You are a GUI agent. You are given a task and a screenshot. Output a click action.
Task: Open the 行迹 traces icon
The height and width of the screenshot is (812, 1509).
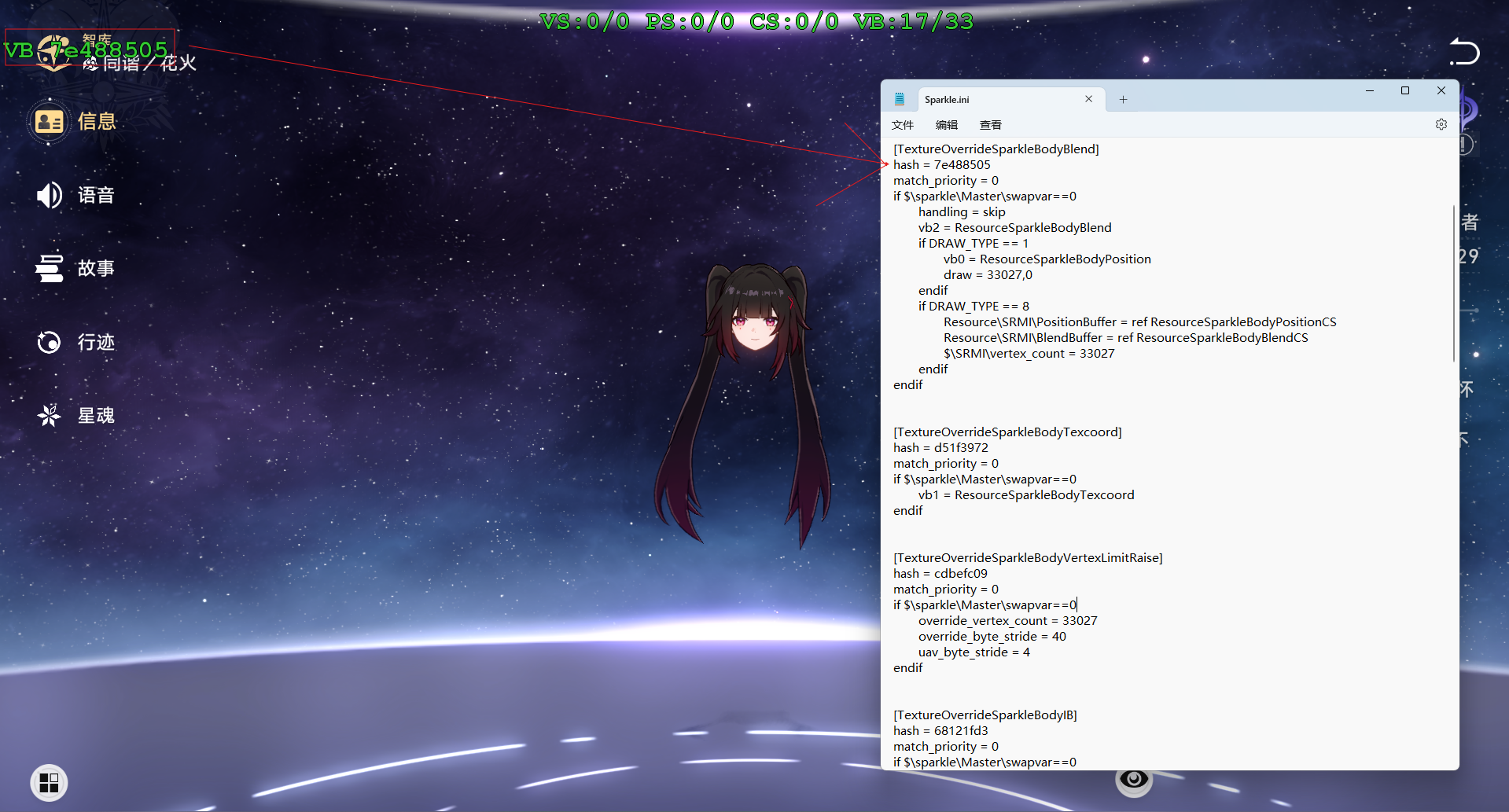click(49, 342)
